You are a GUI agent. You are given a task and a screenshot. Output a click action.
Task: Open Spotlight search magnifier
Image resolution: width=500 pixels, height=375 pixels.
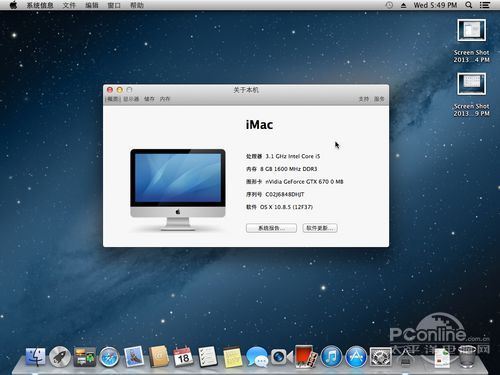[x=468, y=5]
